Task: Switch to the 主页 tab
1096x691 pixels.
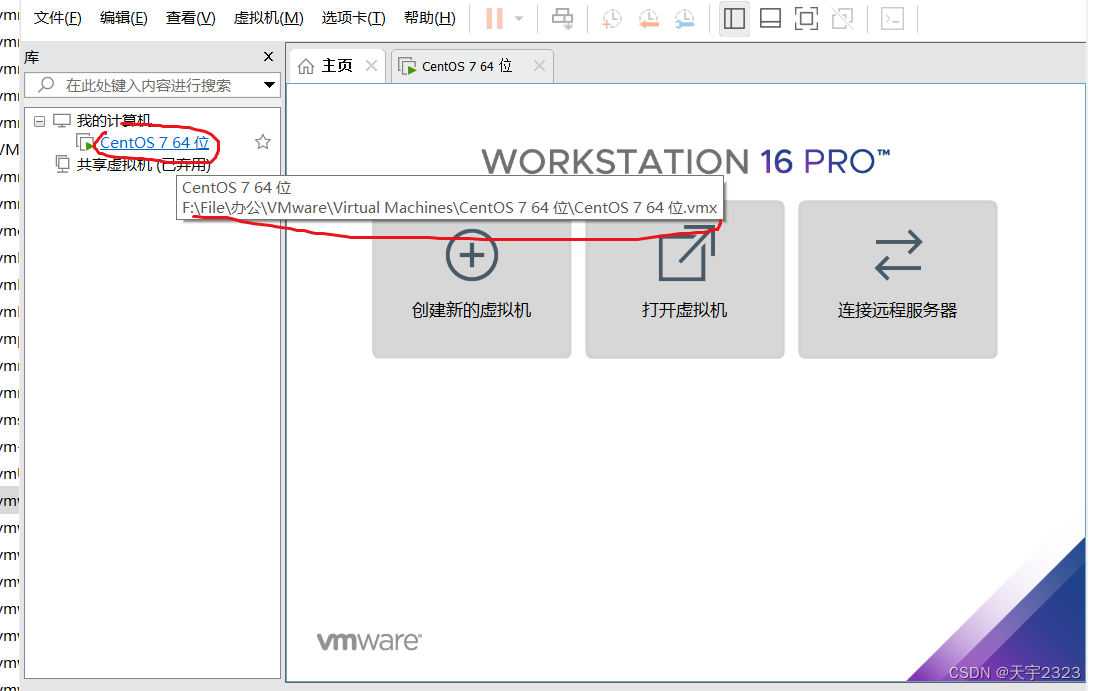Action: click(x=336, y=66)
